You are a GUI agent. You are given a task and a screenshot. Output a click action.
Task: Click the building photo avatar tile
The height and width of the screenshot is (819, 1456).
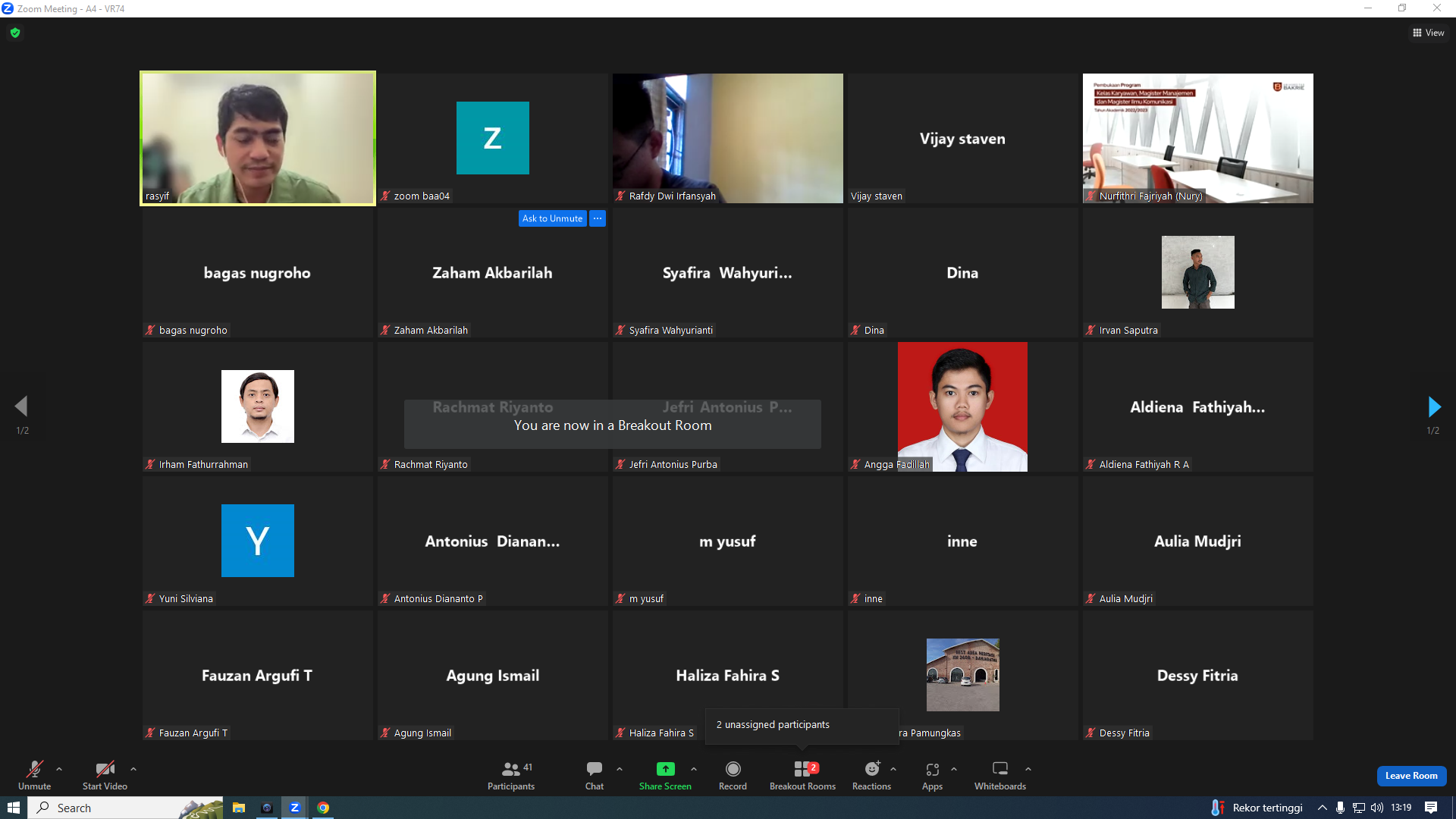point(962,675)
